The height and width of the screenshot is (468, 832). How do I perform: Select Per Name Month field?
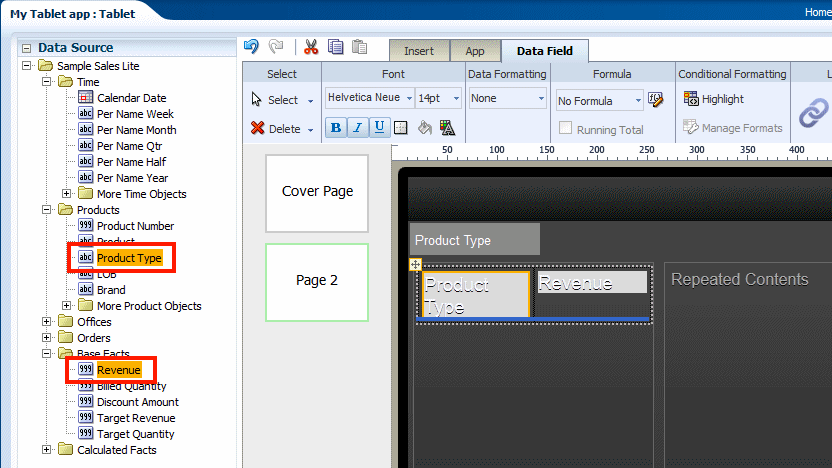136,130
